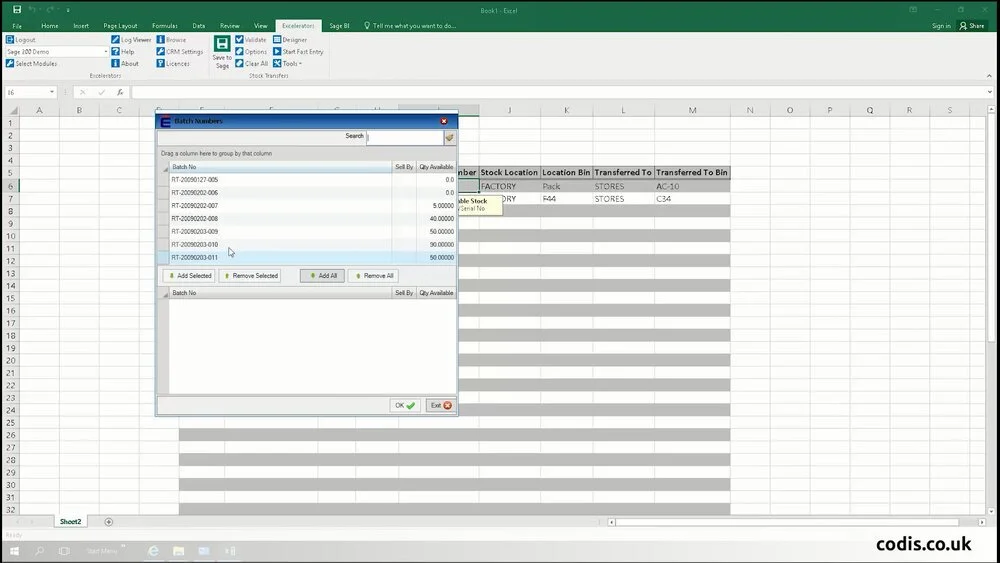This screenshot has height=563, width=1000.
Task: Open Internet Explorer from the taskbar
Action: click(x=153, y=551)
